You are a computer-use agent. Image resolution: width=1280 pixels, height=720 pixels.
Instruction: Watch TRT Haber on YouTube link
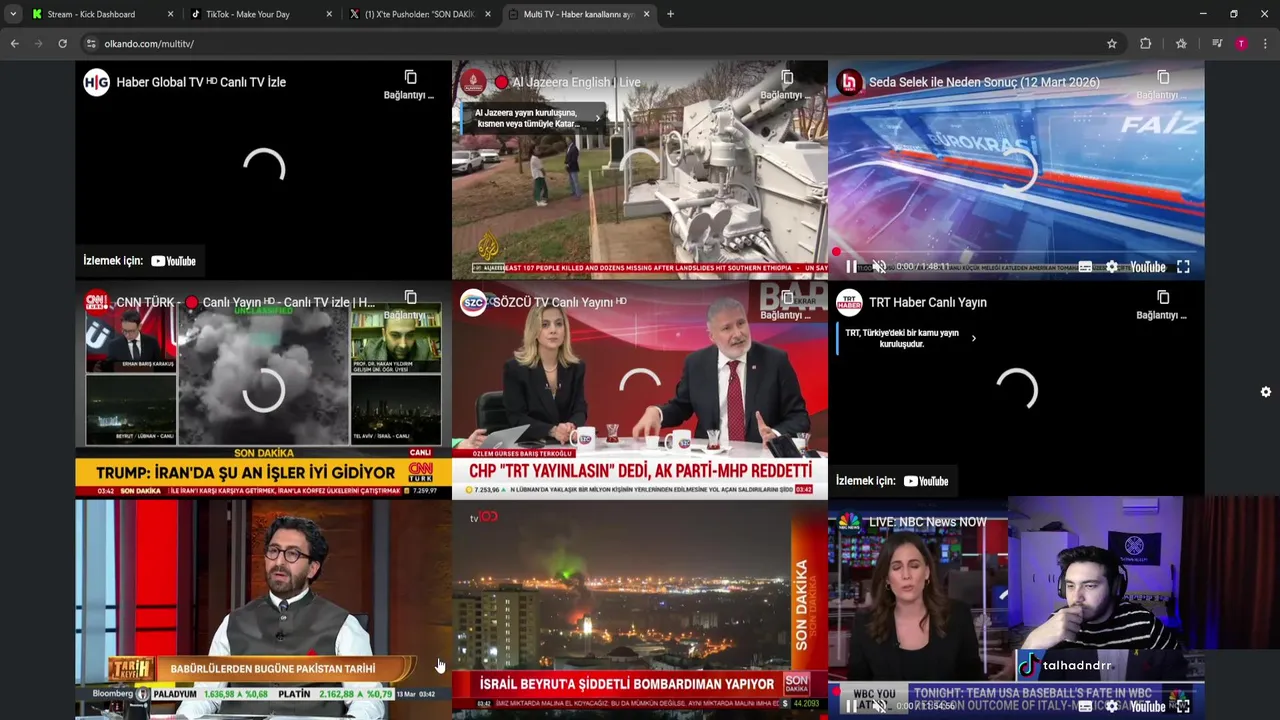892,481
